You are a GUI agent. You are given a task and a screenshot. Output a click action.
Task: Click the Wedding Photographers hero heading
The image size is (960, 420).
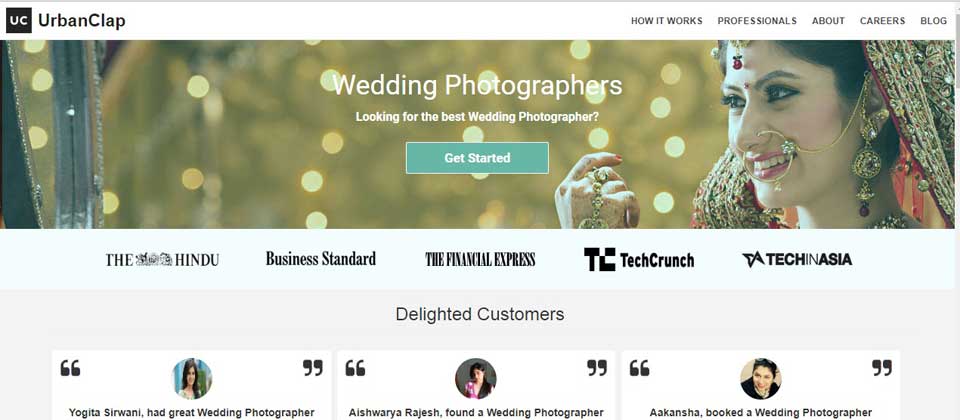coord(478,86)
